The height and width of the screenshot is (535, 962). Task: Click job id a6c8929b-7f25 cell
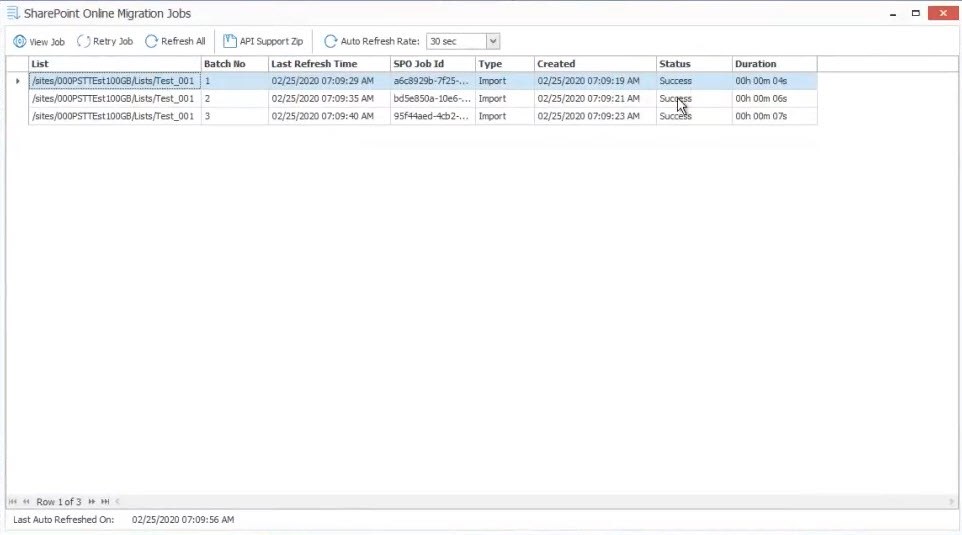[x=433, y=81]
